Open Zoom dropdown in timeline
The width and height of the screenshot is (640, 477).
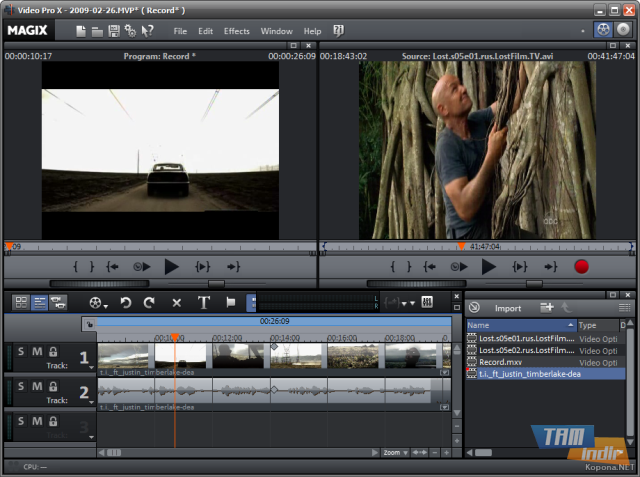pos(396,453)
